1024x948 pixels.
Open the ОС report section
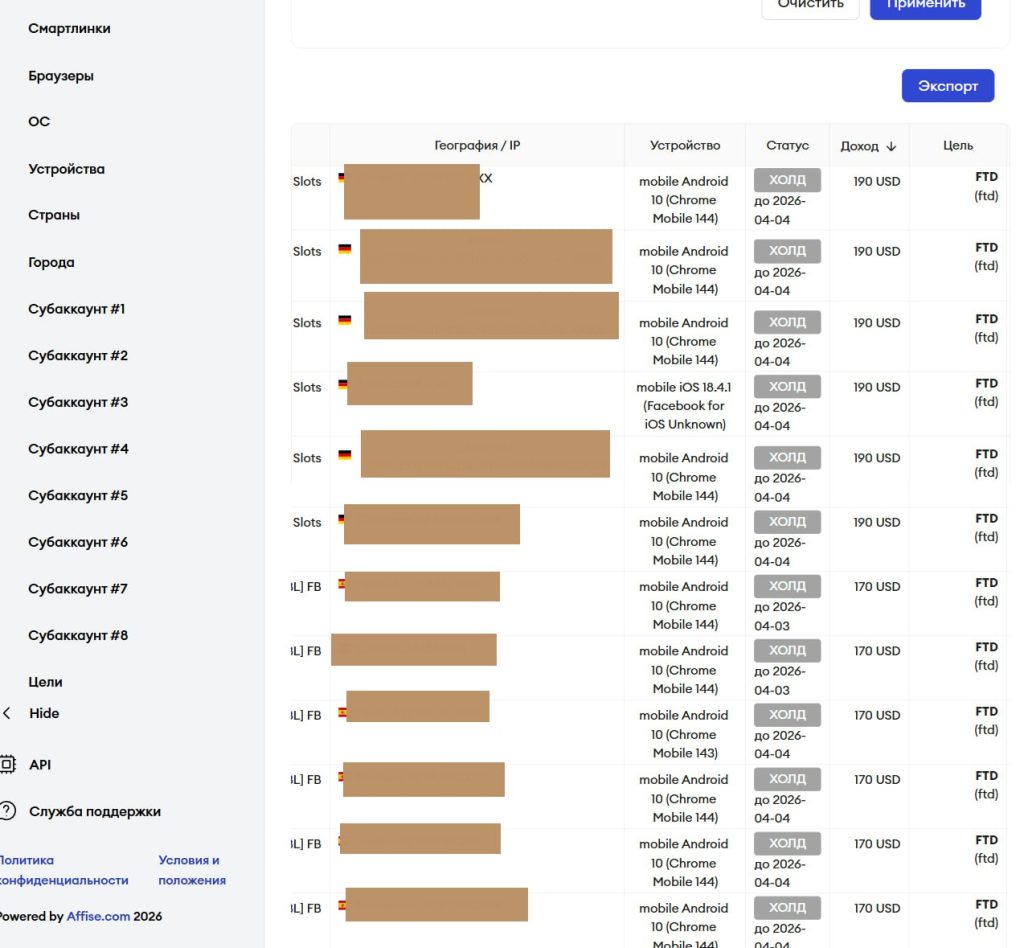pos(39,122)
